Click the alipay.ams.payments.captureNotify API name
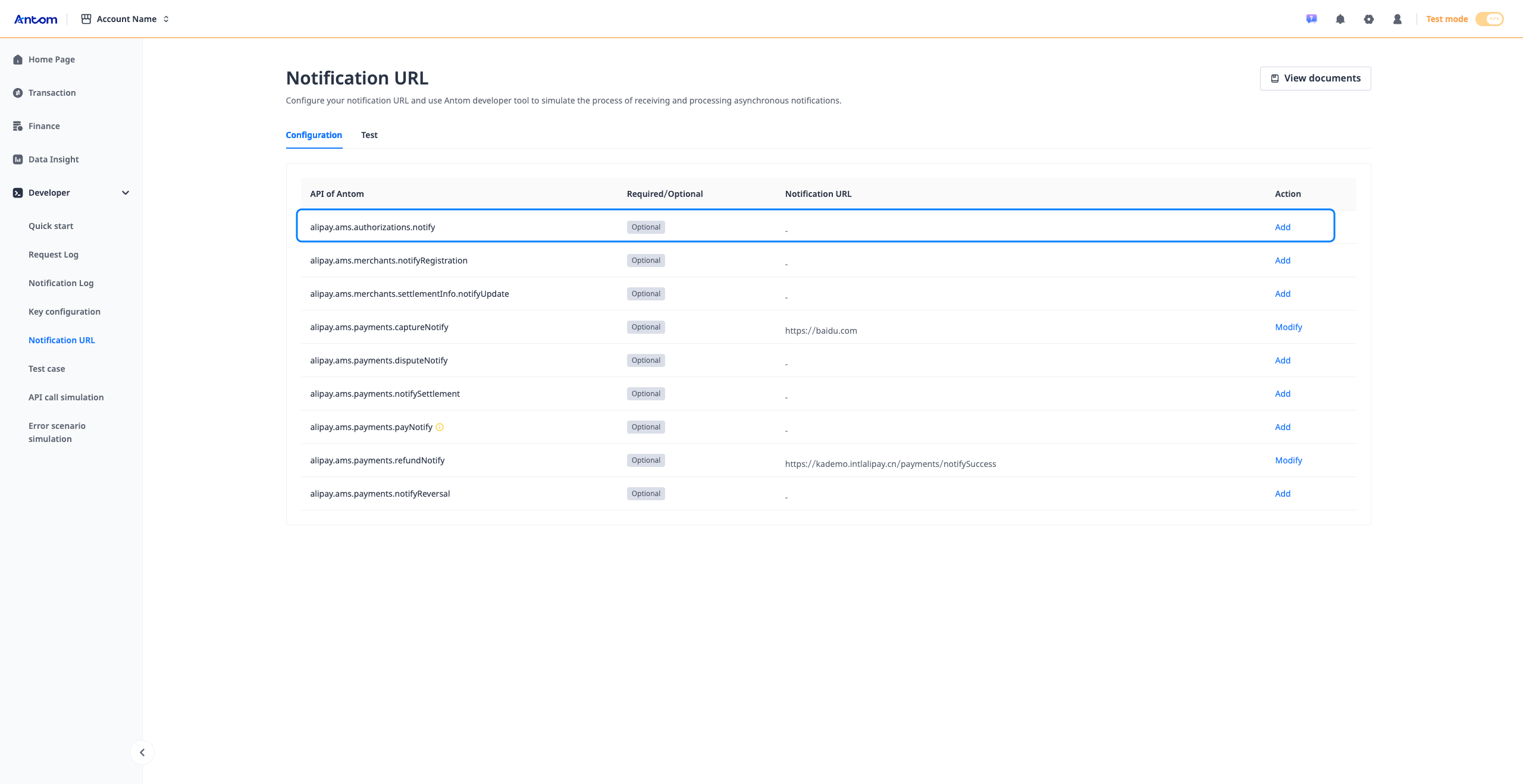The height and width of the screenshot is (784, 1523). click(x=379, y=327)
